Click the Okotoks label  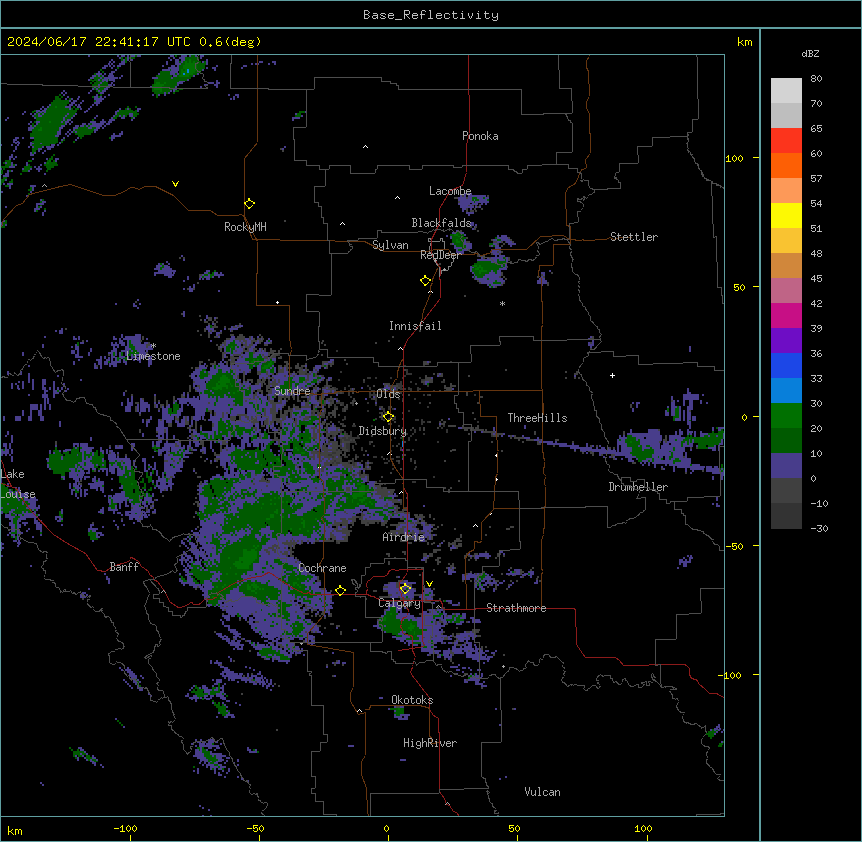click(412, 700)
